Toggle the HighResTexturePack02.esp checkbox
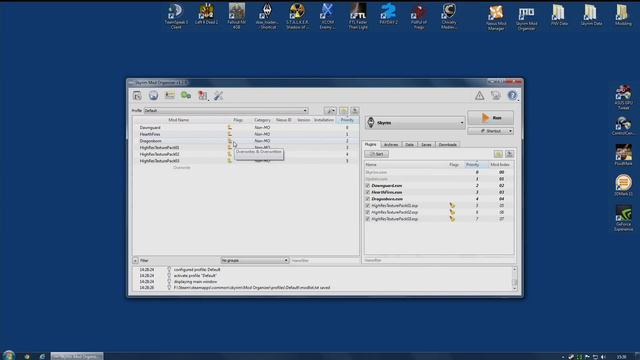The height and width of the screenshot is (360, 640). point(367,212)
